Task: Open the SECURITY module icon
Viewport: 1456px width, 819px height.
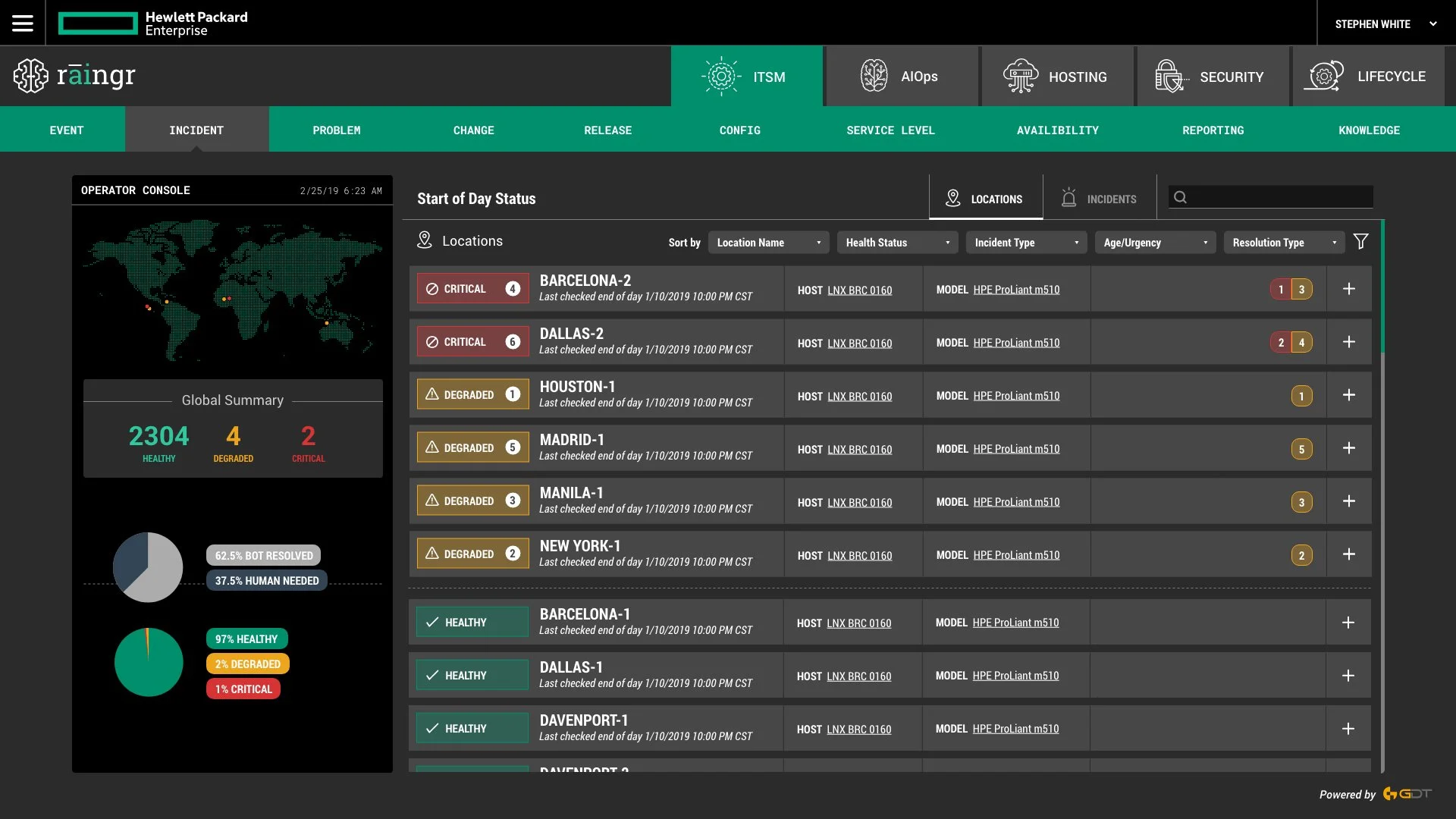Action: point(1170,76)
